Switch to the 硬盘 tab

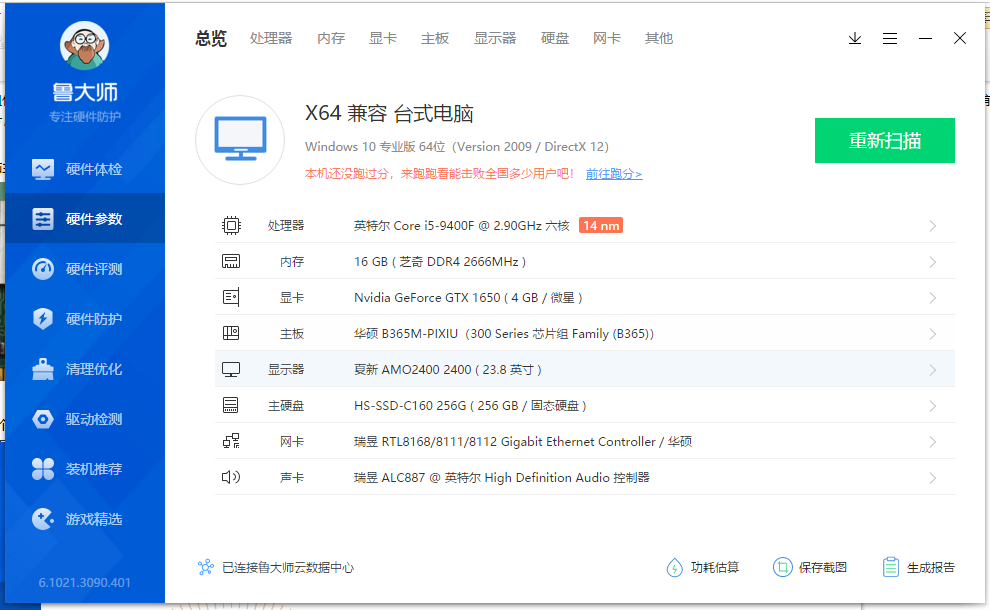(x=555, y=39)
